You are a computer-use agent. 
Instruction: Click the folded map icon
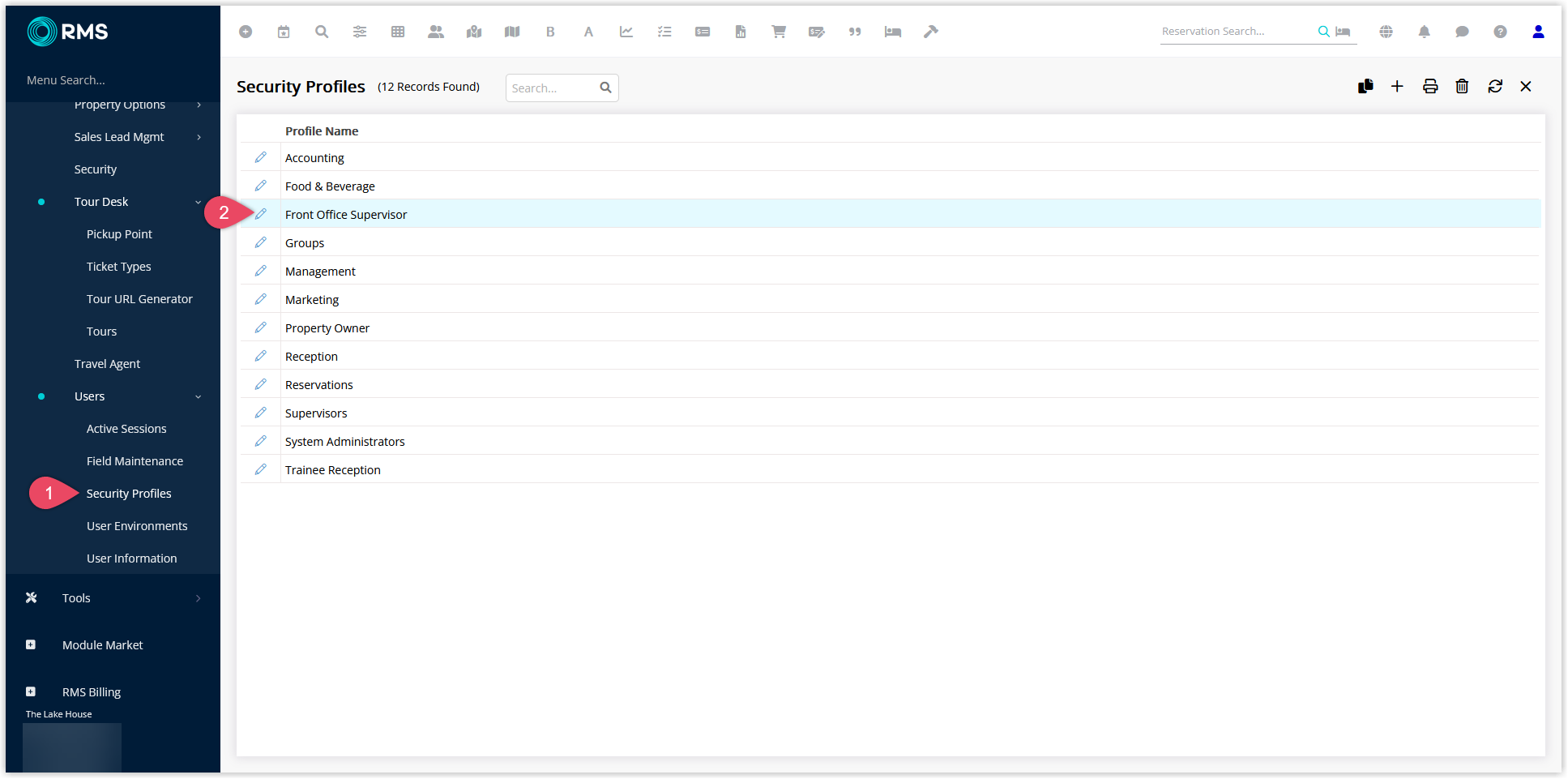click(512, 32)
